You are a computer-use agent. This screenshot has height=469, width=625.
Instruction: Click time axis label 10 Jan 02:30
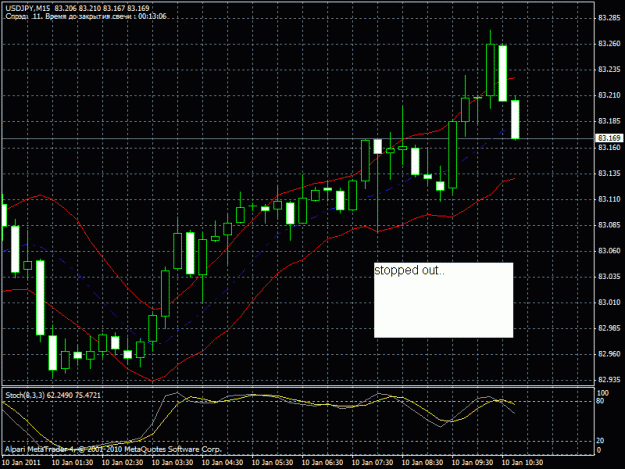(x=122, y=463)
